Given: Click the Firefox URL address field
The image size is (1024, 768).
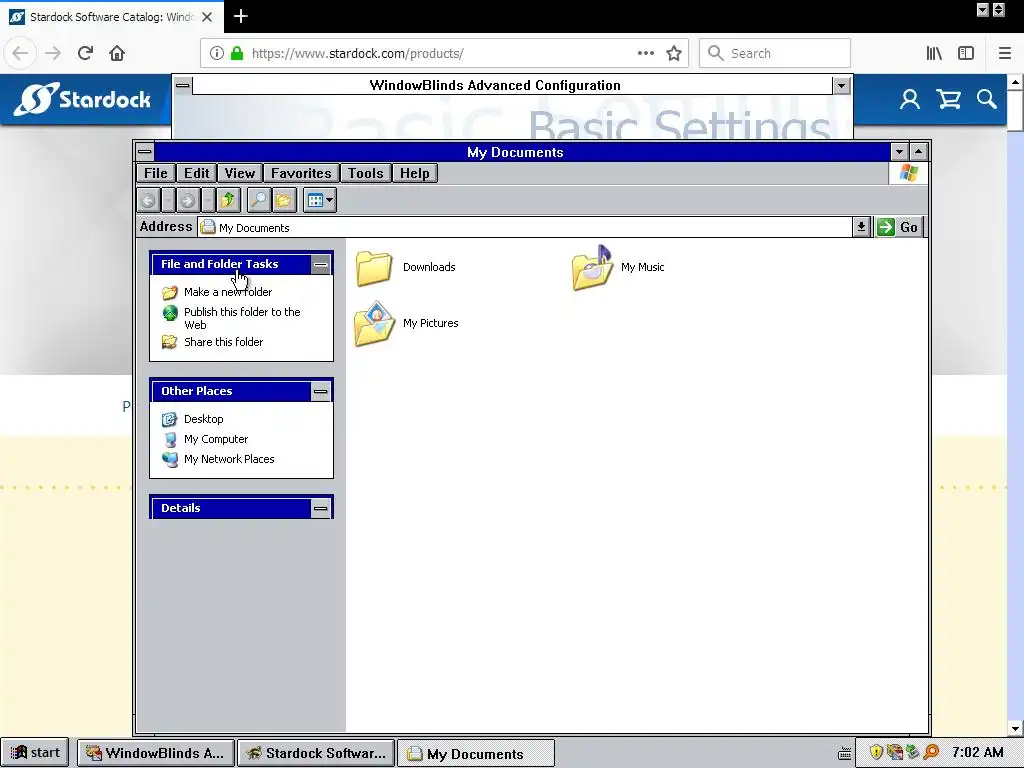Looking at the screenshot, I should click(x=444, y=54).
